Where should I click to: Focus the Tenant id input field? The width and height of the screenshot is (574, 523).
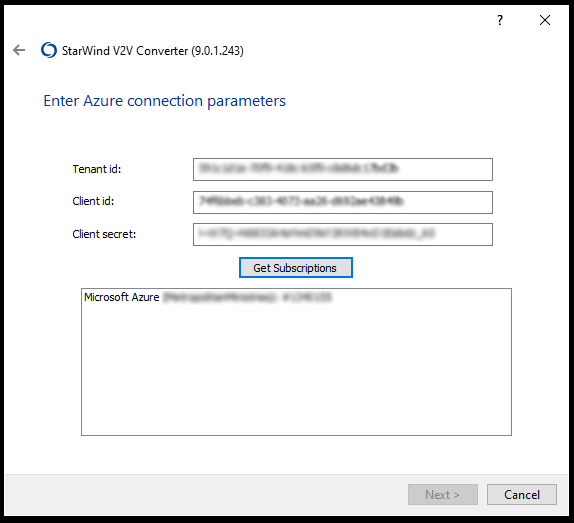point(343,169)
